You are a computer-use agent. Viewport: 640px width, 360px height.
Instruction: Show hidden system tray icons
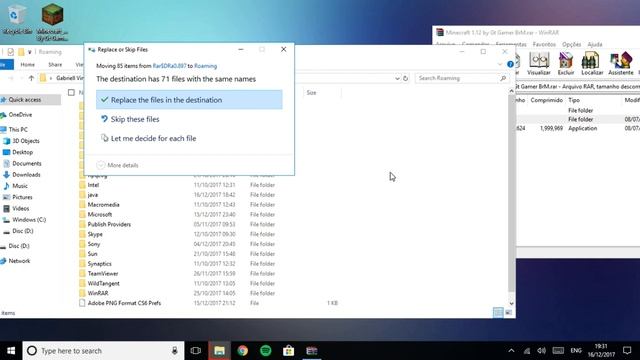511,351
